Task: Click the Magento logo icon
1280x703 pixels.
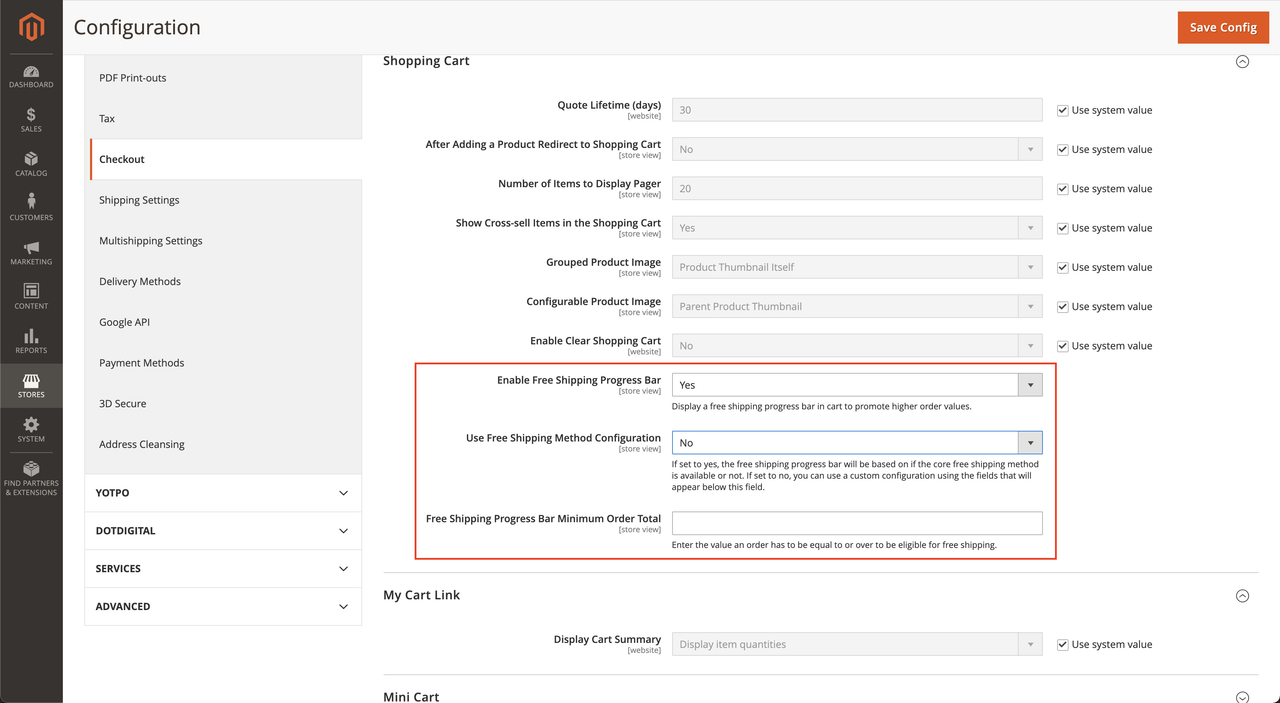Action: [31, 27]
